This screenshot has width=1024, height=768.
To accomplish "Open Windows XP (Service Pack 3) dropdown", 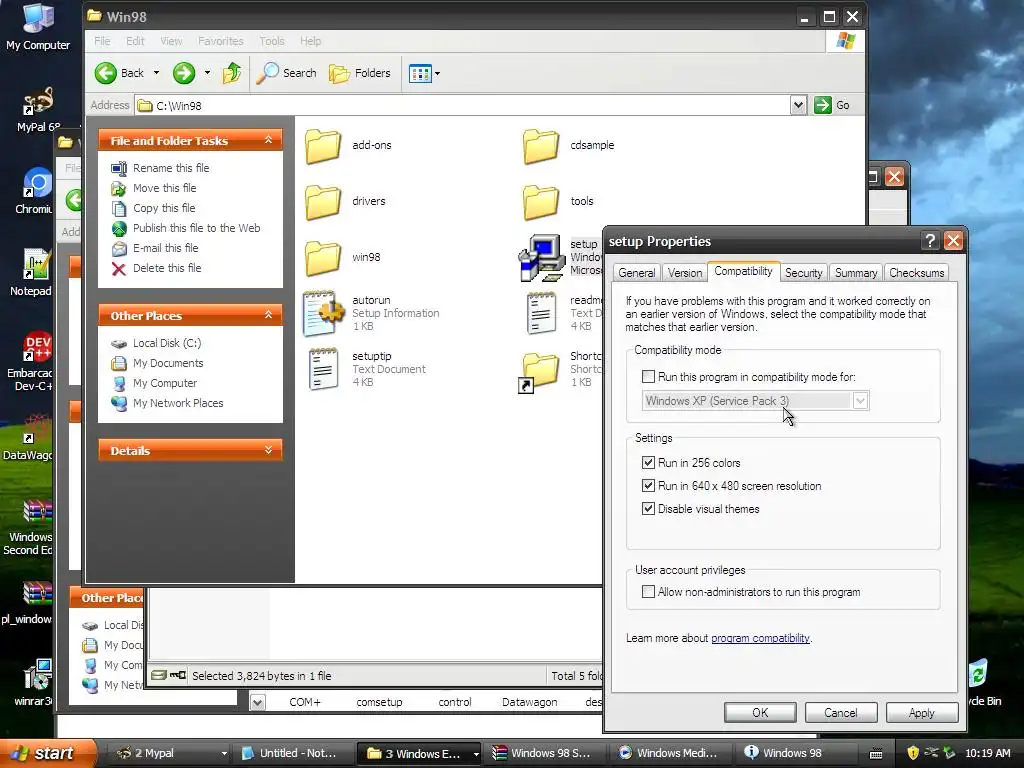I will pos(860,401).
